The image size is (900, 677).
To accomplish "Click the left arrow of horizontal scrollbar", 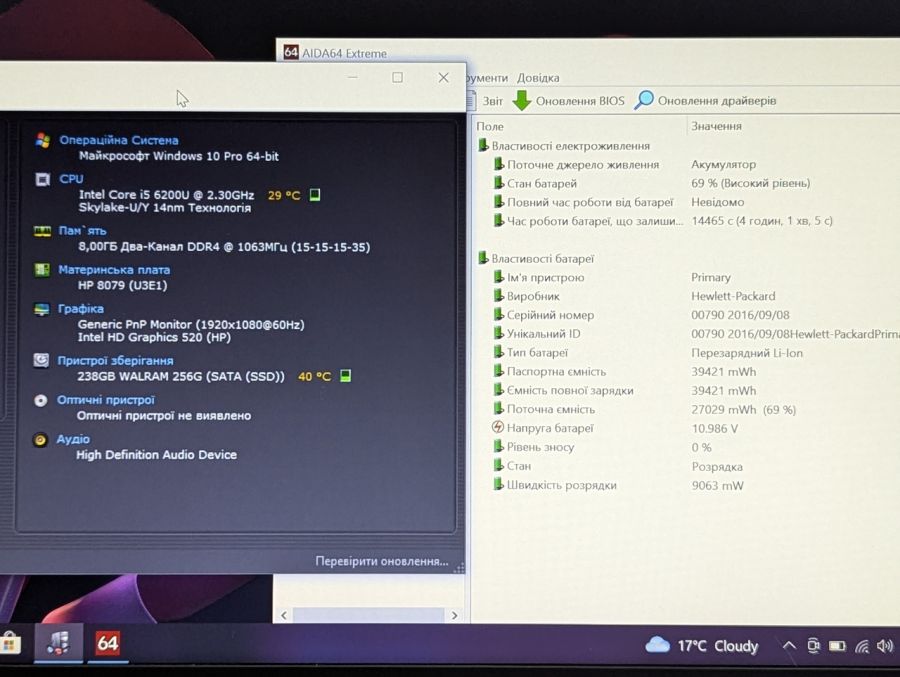I will tap(284, 615).
